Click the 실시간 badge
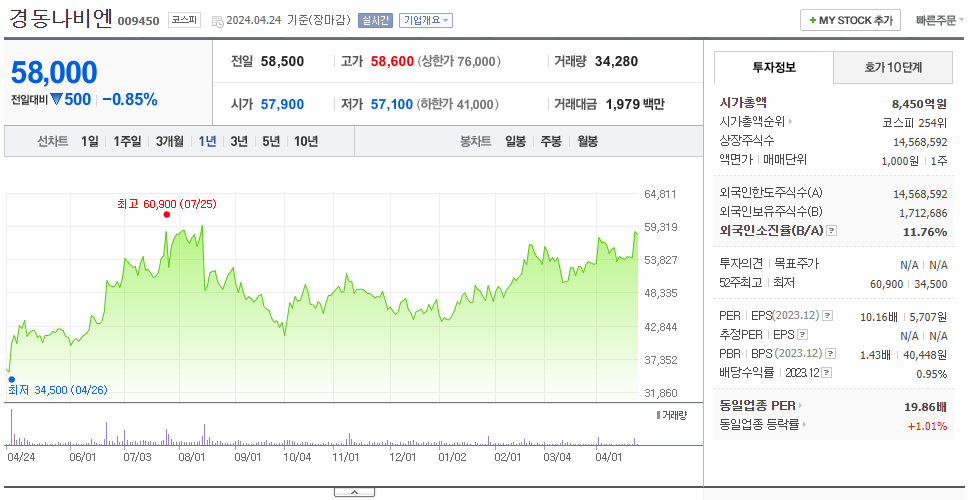968x500 pixels. click(375, 20)
